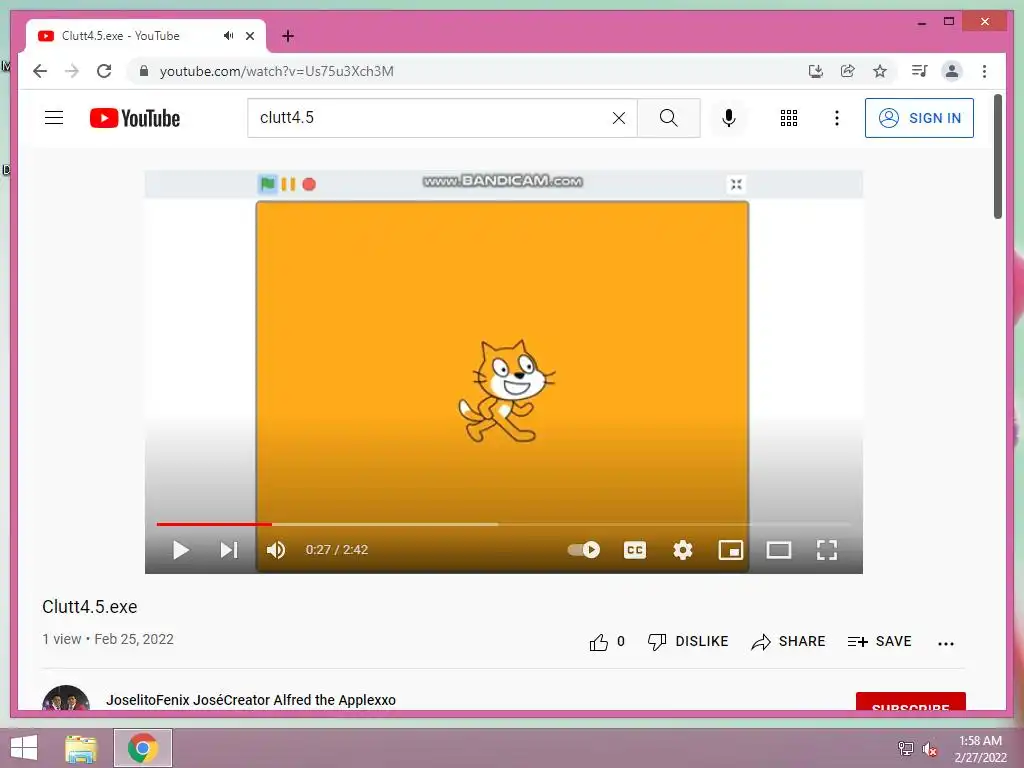Viewport: 1024px width, 768px height.
Task: Toggle closed captions CC
Action: 635,550
